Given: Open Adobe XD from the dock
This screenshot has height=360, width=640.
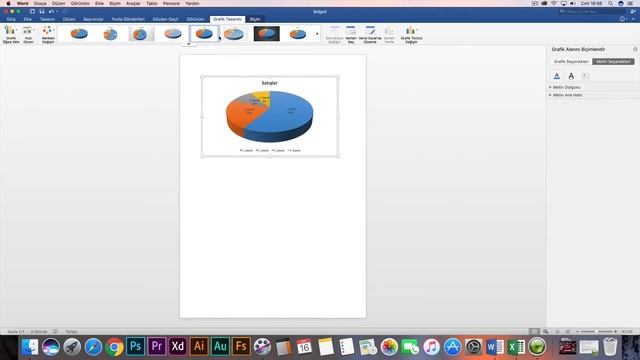Looking at the screenshot, I should point(178,347).
